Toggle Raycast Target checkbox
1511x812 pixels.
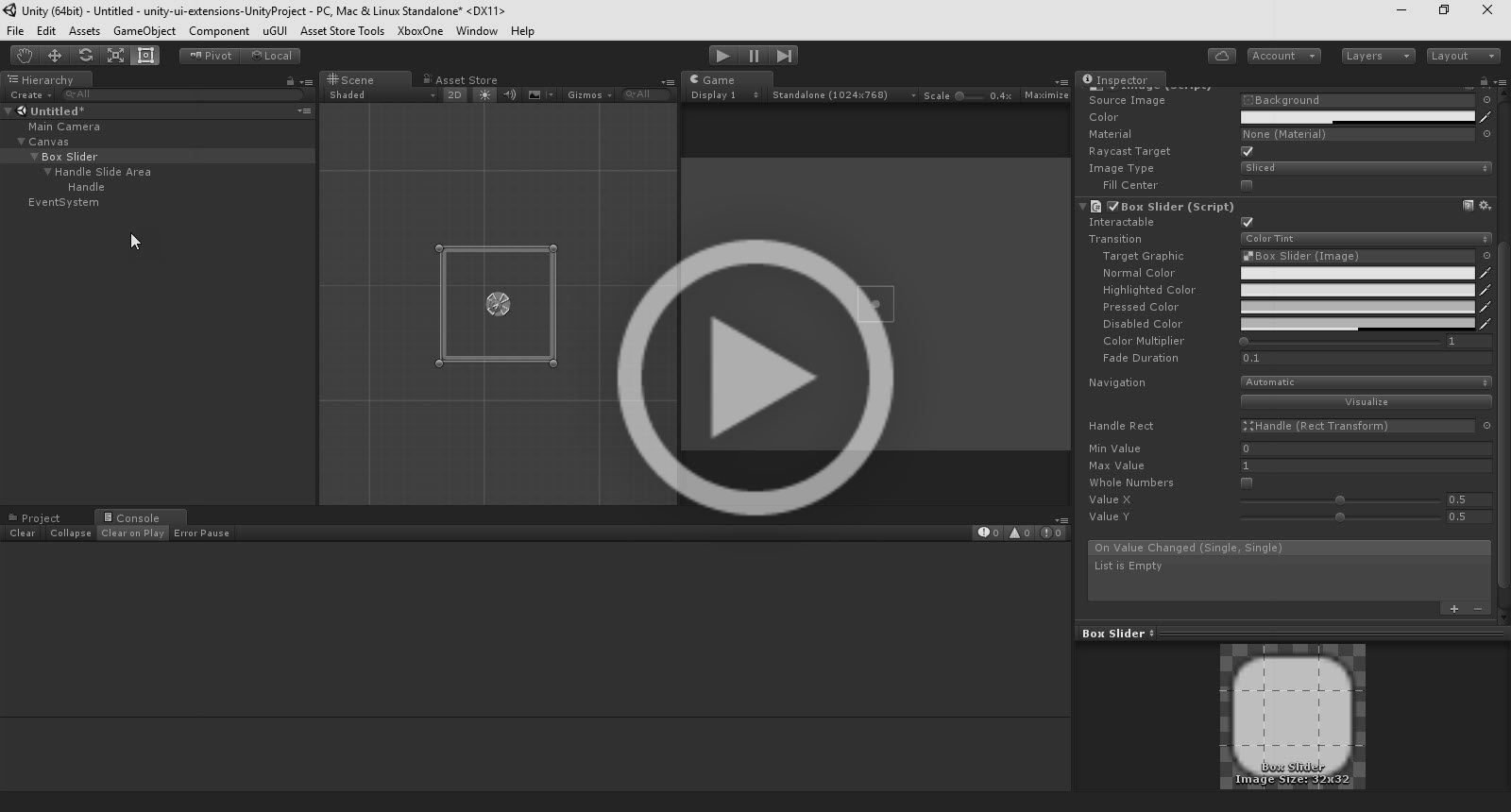1247,151
